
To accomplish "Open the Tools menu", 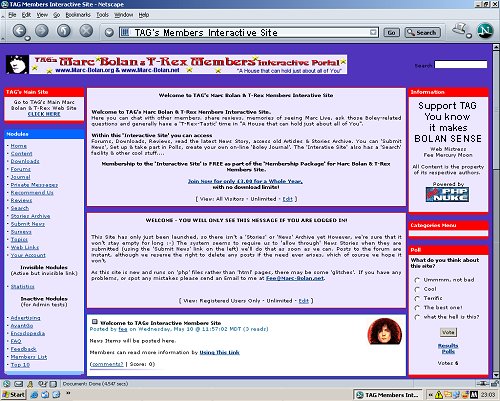I will tap(102, 15).
